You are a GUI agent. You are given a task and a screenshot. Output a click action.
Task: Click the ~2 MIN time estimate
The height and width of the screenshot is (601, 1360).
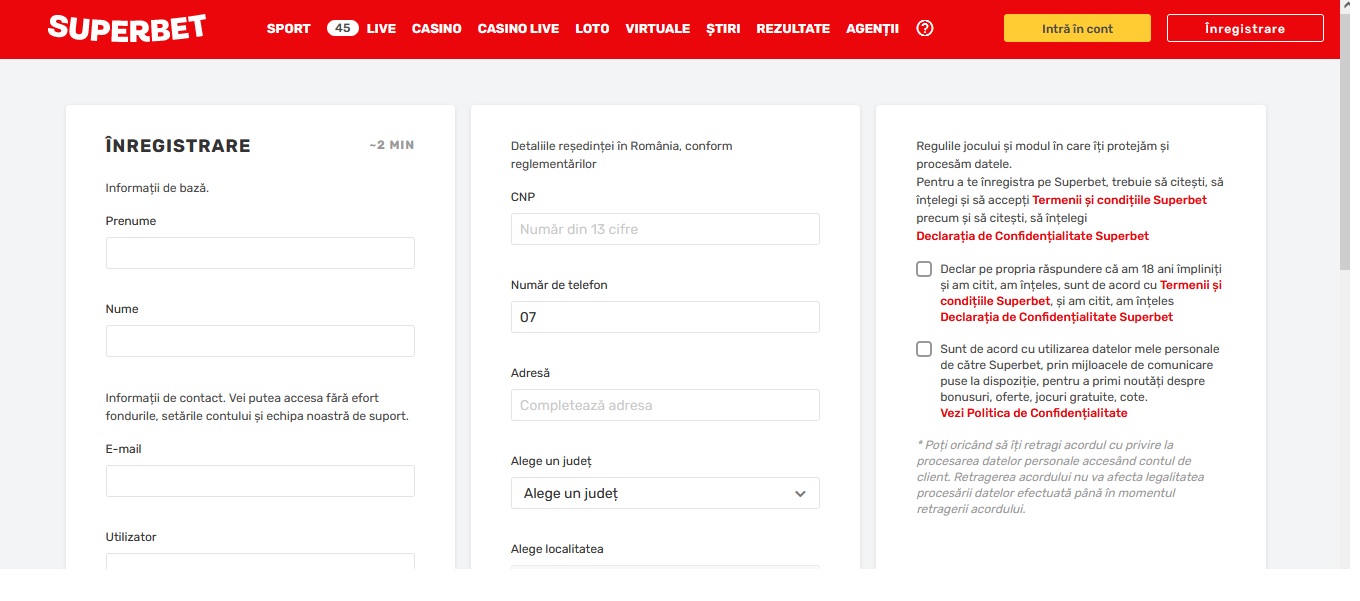(x=391, y=146)
